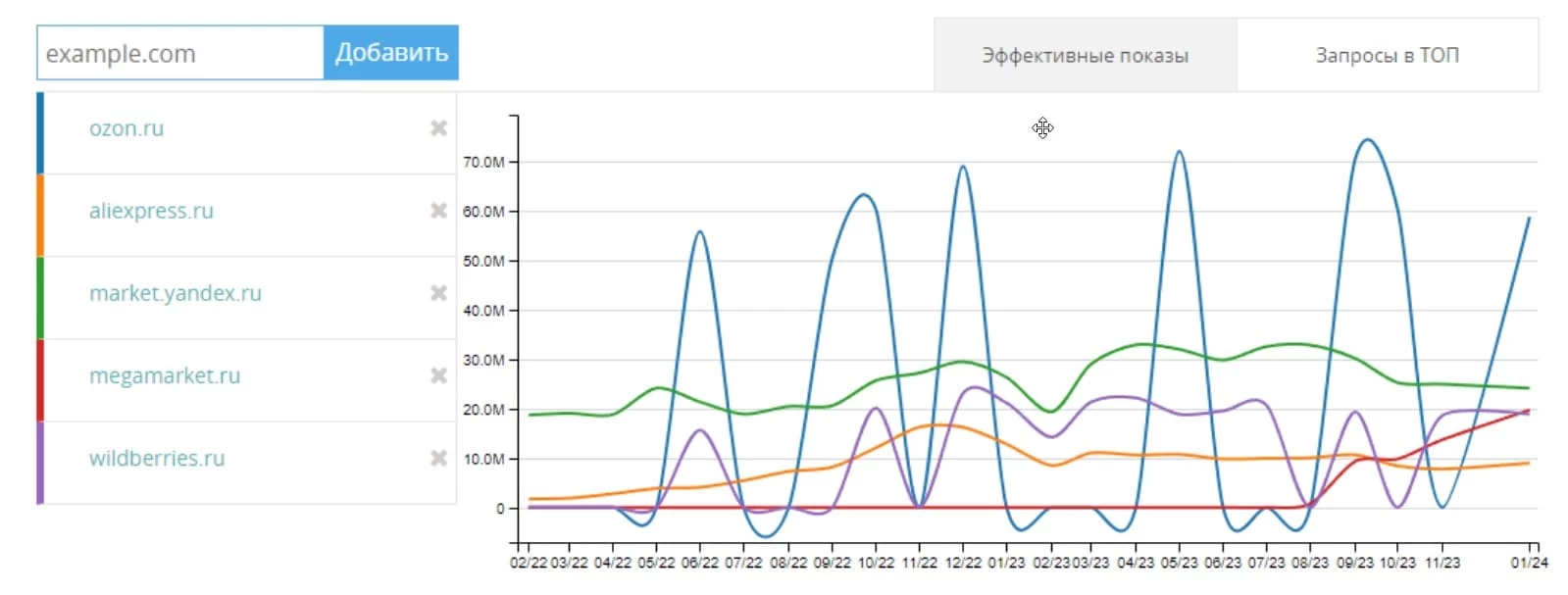Delete market.yandex.ru via its X icon
1568x595 pixels.
[x=438, y=293]
